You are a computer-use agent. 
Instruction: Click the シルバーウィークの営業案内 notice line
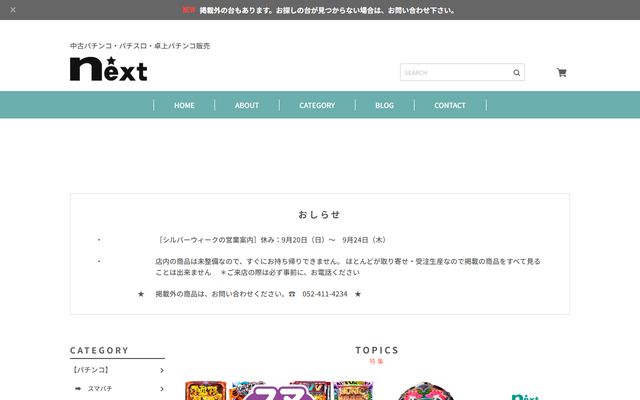point(271,240)
